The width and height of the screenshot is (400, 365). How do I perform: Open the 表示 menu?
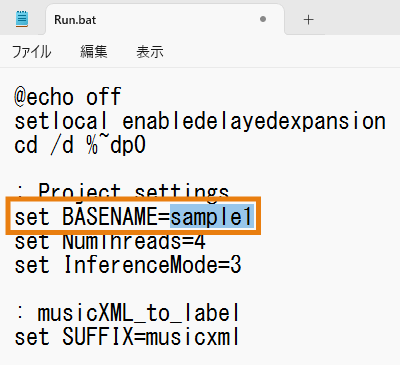click(x=150, y=52)
